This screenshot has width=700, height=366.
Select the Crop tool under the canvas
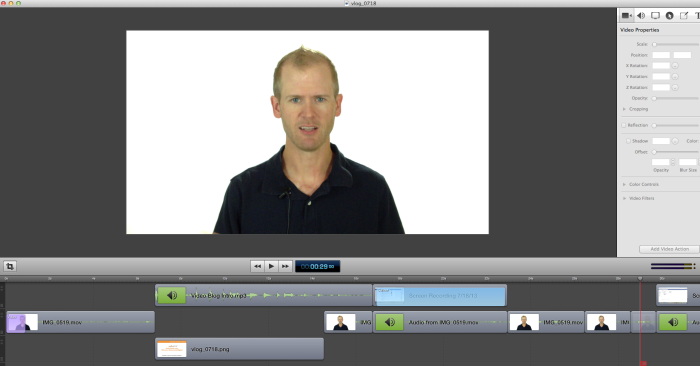(10, 266)
